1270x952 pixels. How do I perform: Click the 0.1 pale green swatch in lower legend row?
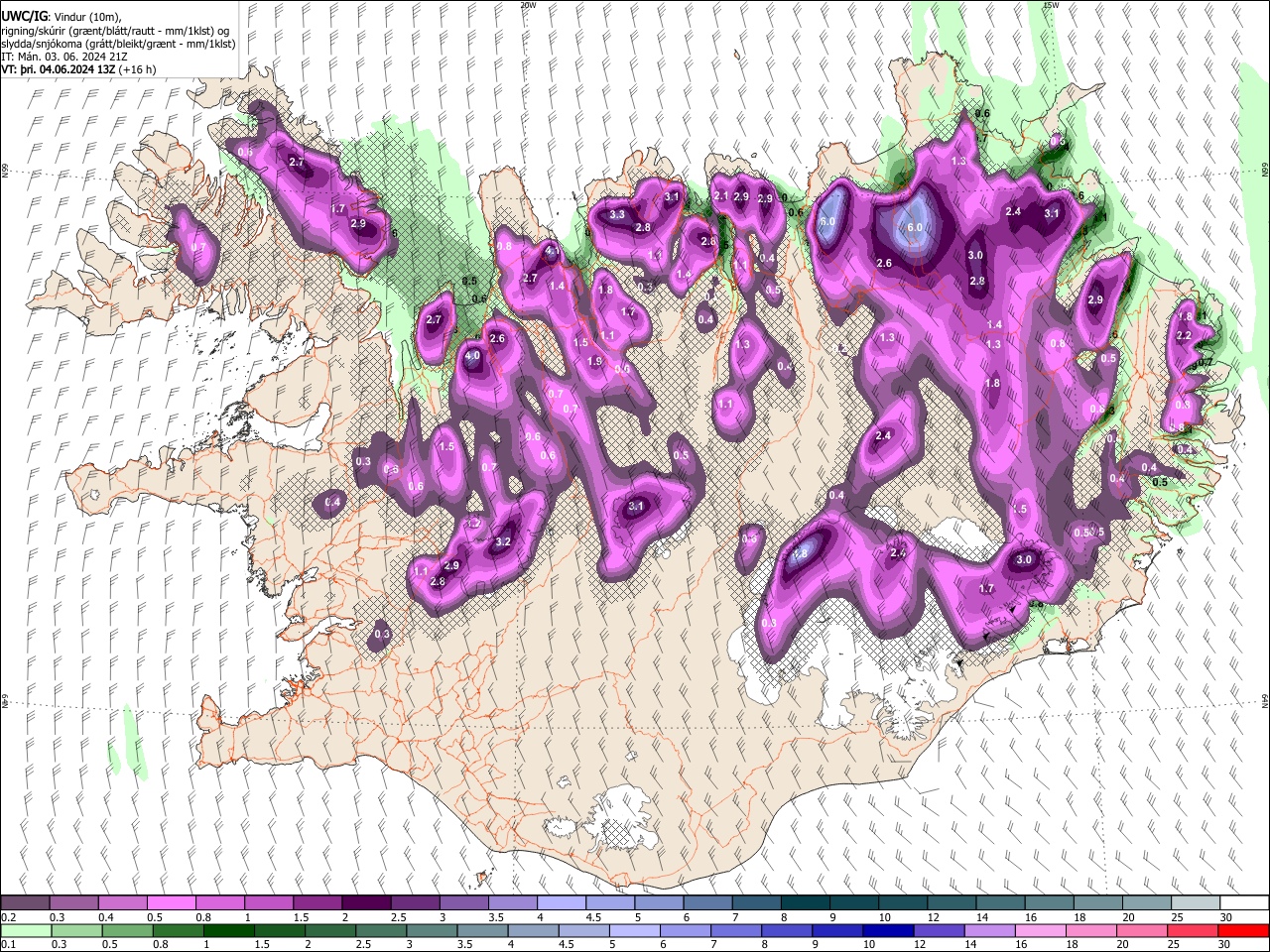coord(29,930)
